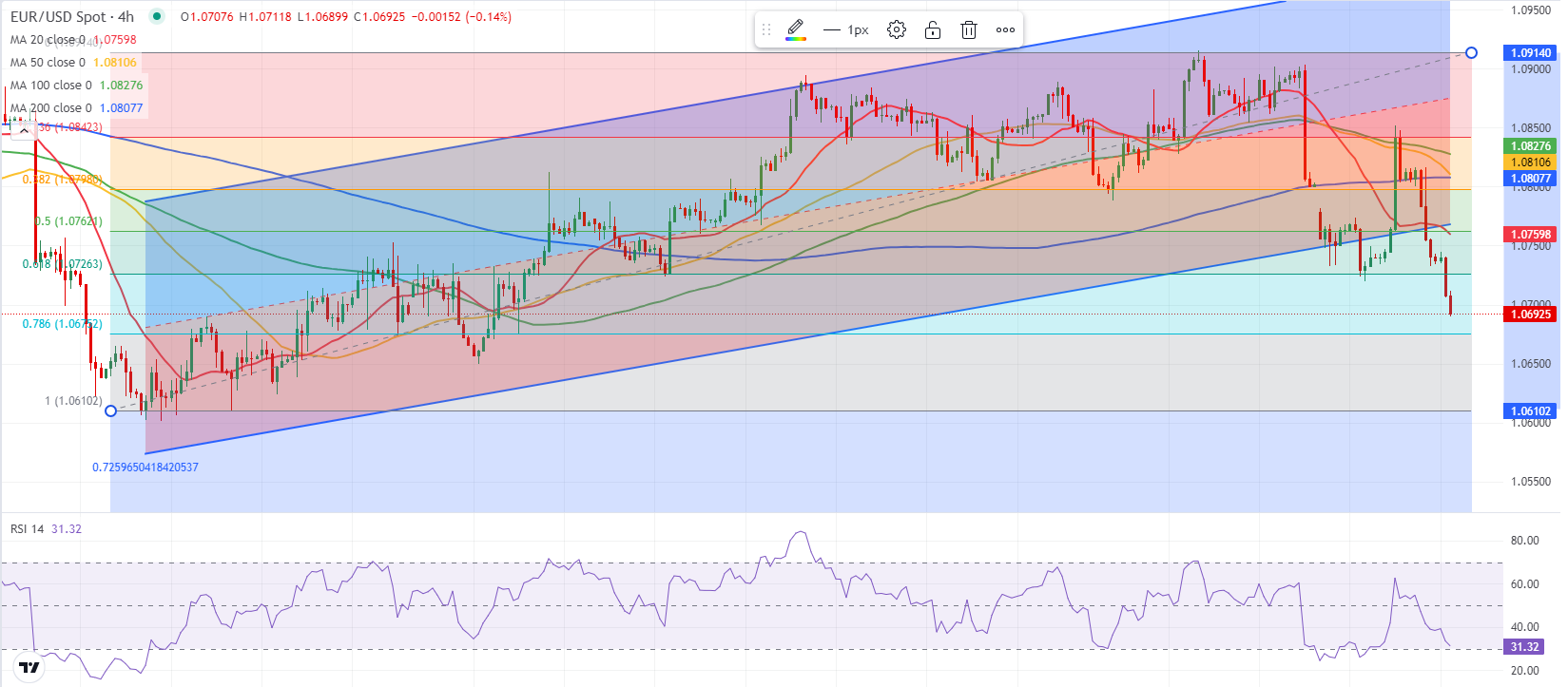Click the Fibonacci anchor point at top right

coord(1471,52)
